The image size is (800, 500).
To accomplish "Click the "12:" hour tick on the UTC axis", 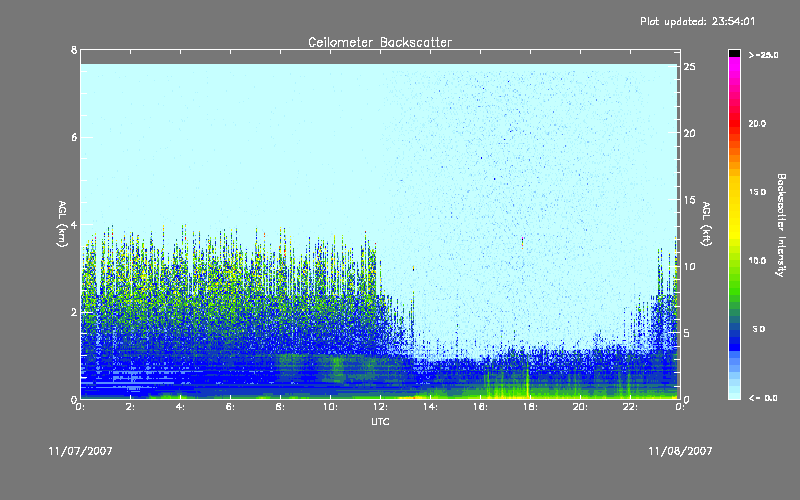I will pos(381,407).
